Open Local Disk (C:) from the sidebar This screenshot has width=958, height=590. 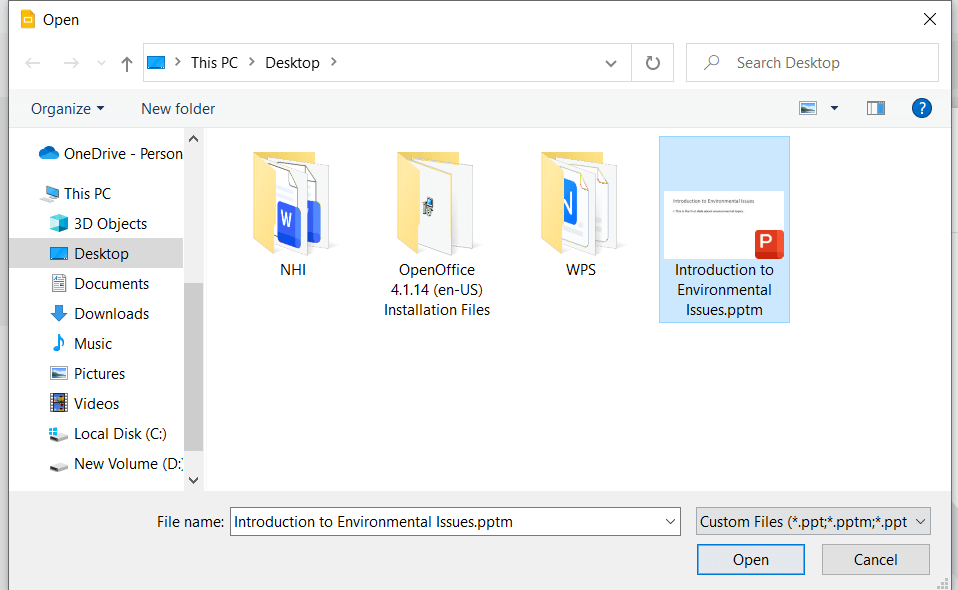coord(118,433)
